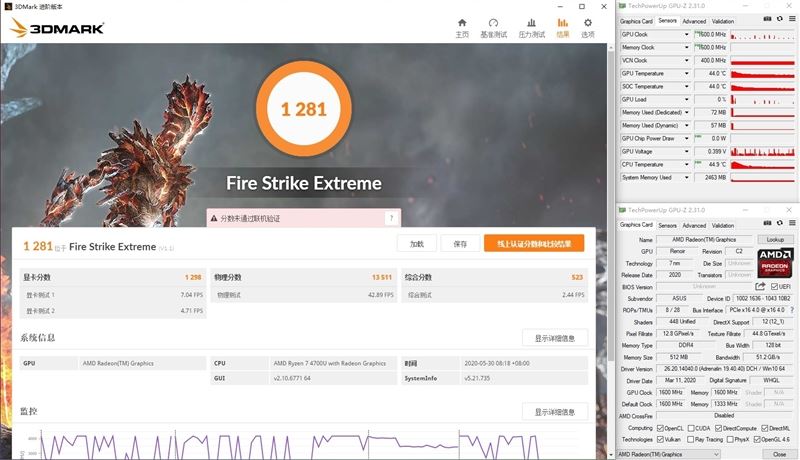
Task: Open the 压力测试 stress test icon
Action: click(x=531, y=23)
